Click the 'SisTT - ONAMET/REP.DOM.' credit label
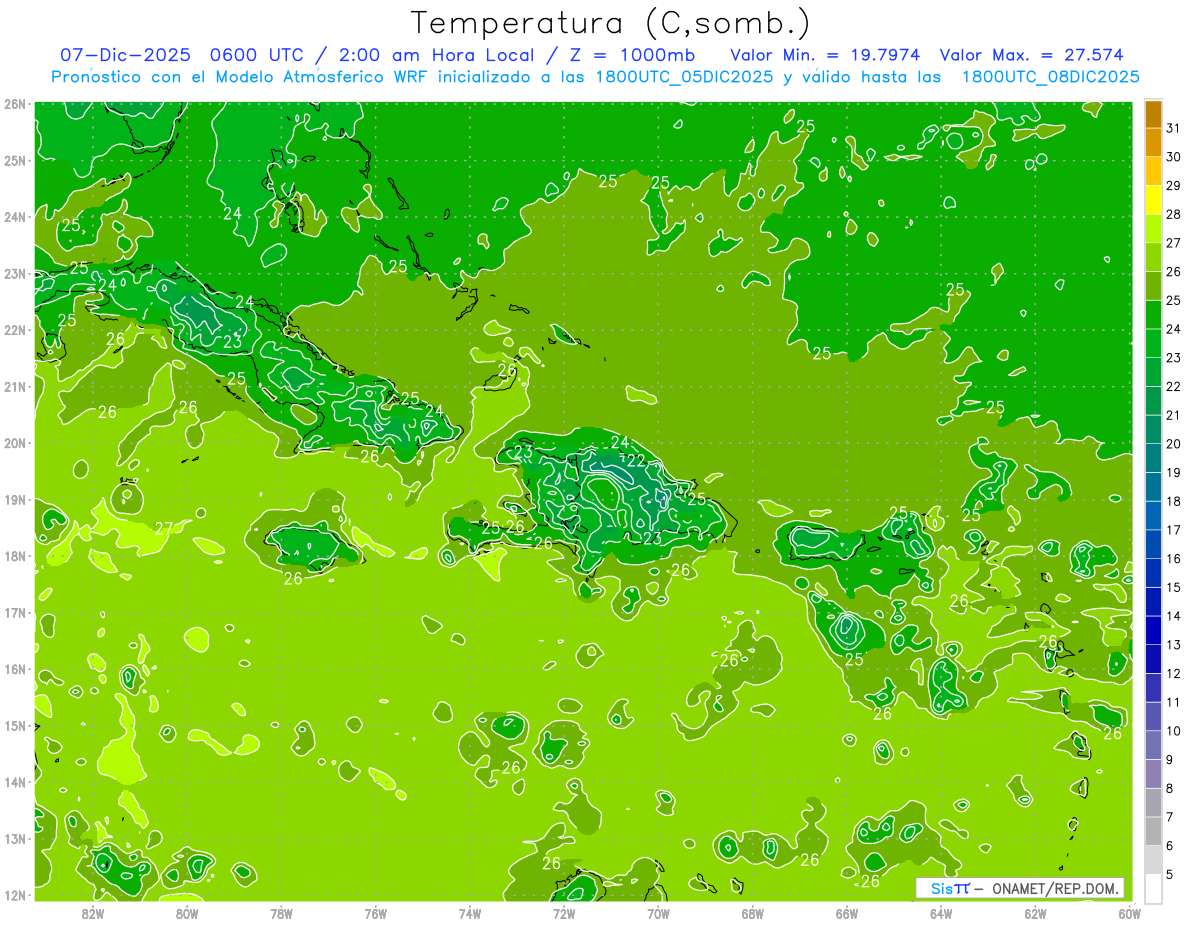Screen dimensions: 1200x927 (x=1020, y=888)
